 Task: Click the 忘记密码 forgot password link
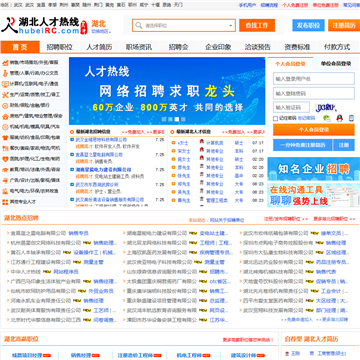(x=306, y=118)
